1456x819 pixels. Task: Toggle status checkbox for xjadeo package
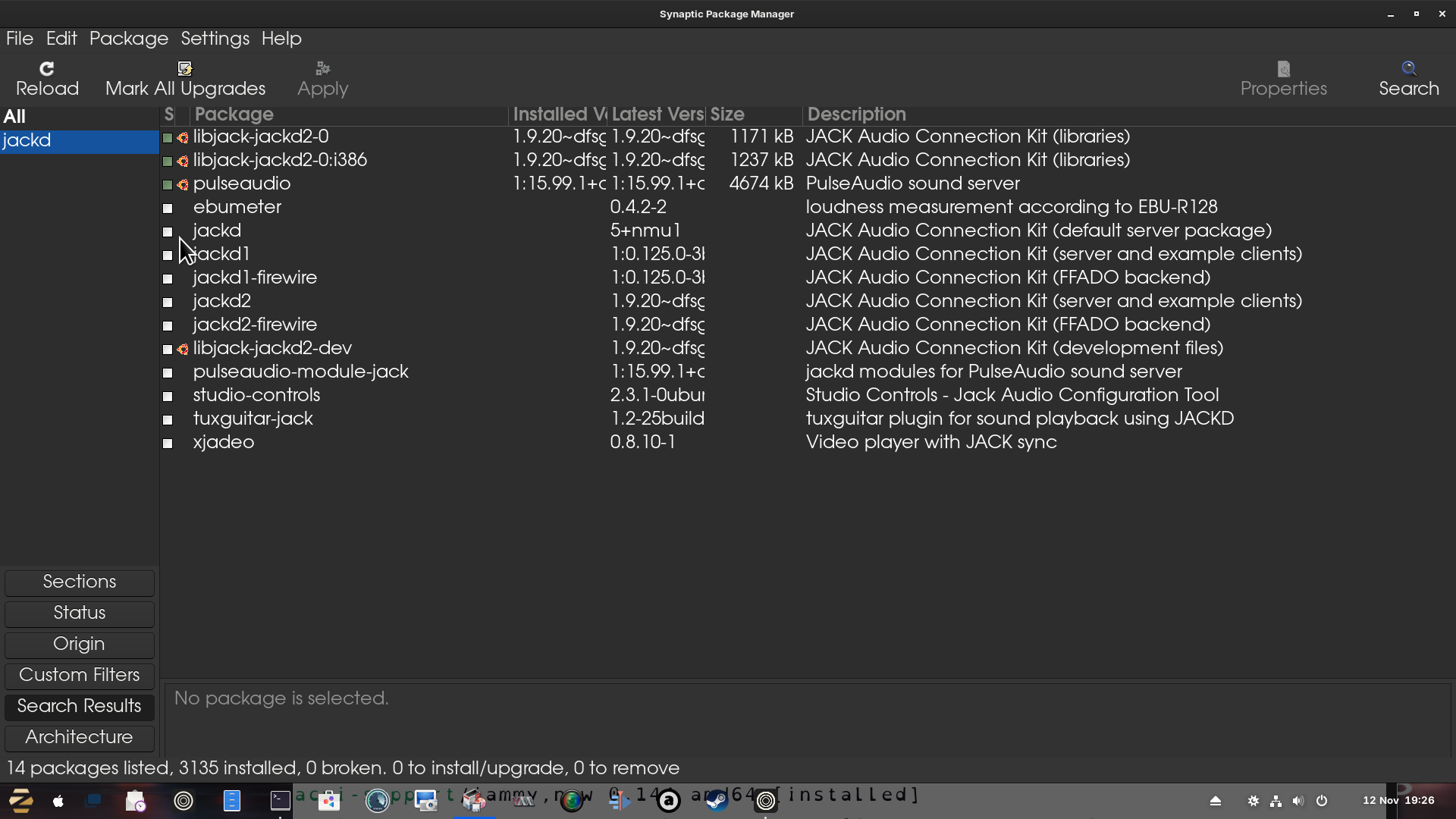(168, 443)
